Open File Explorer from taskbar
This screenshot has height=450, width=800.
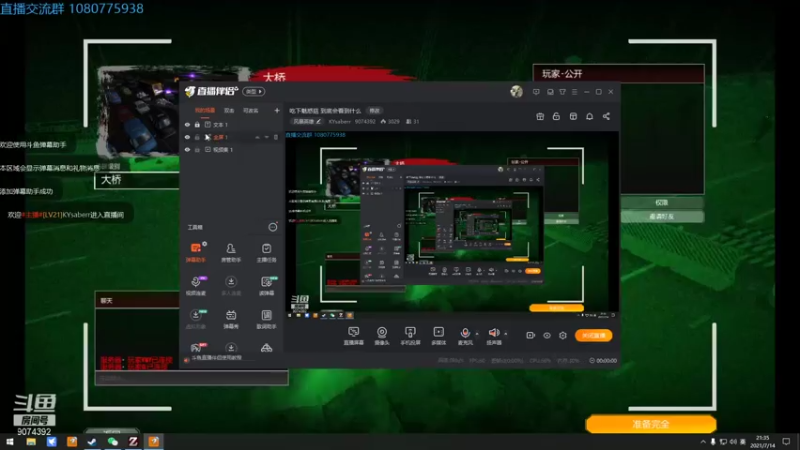pos(31,442)
